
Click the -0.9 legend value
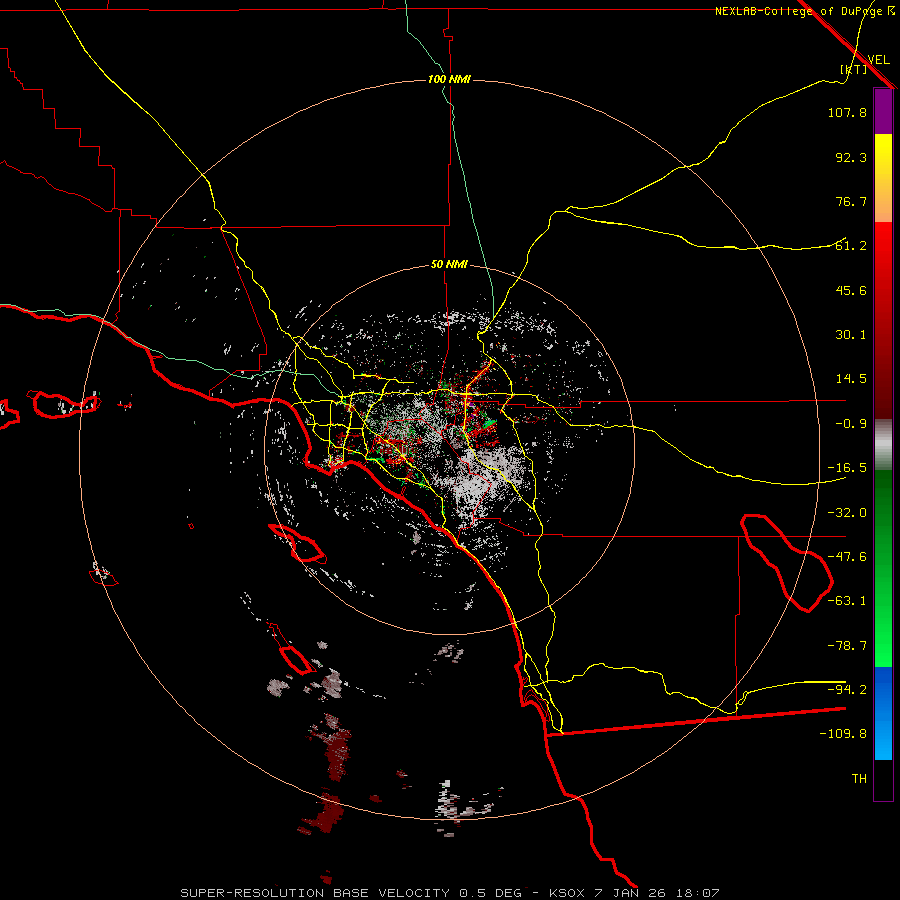click(x=851, y=424)
